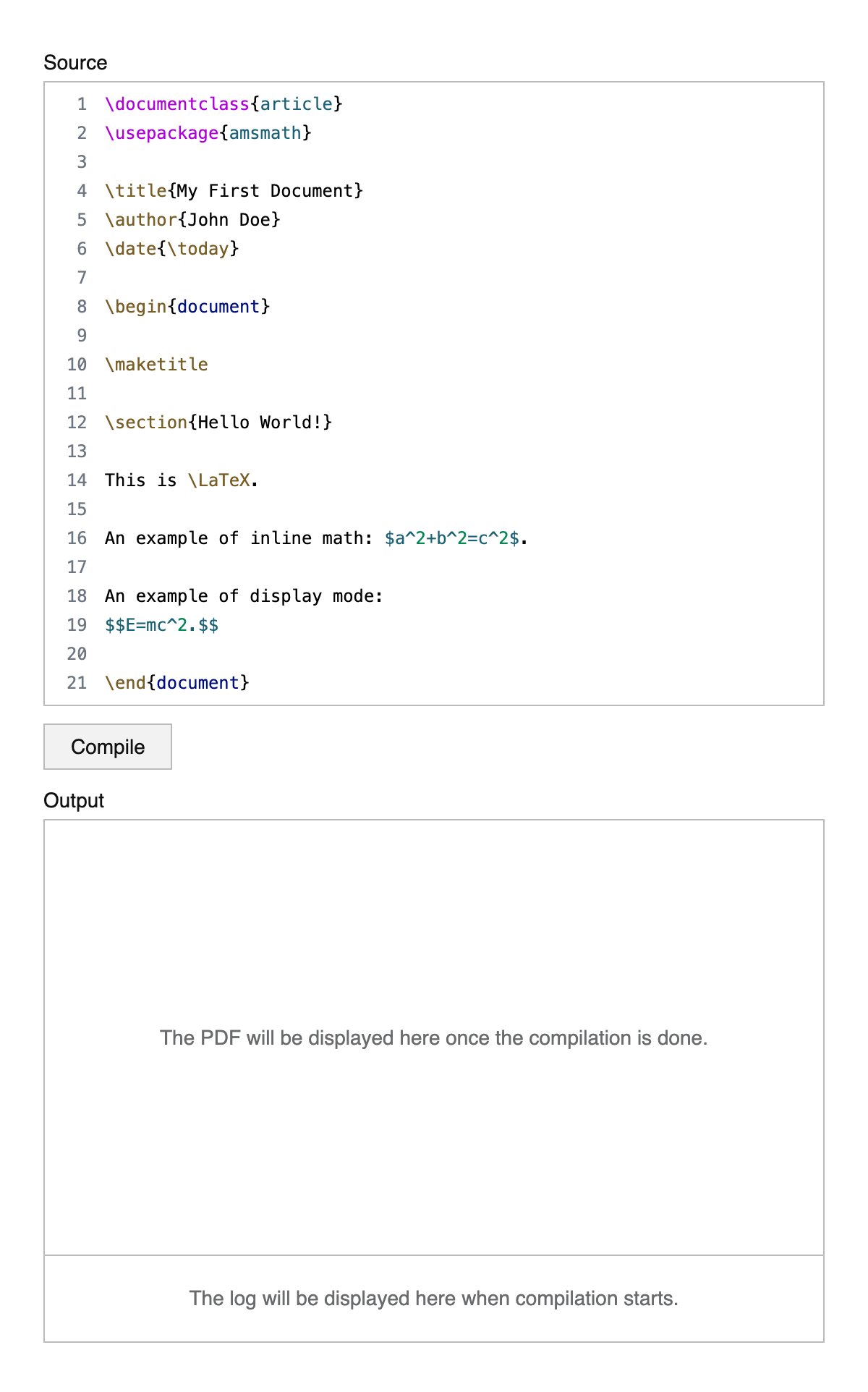Click the Compile button
The height and width of the screenshot is (1392, 868).
click(x=108, y=747)
